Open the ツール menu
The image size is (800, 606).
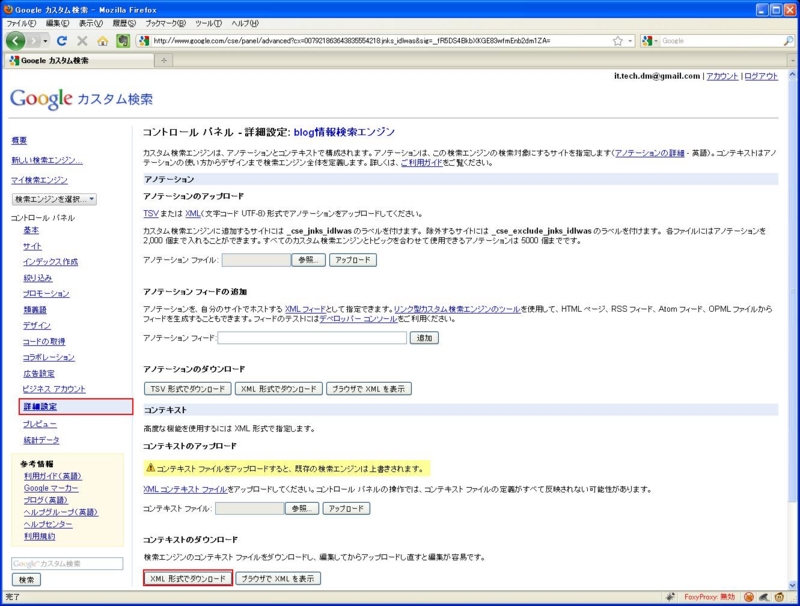coord(208,23)
